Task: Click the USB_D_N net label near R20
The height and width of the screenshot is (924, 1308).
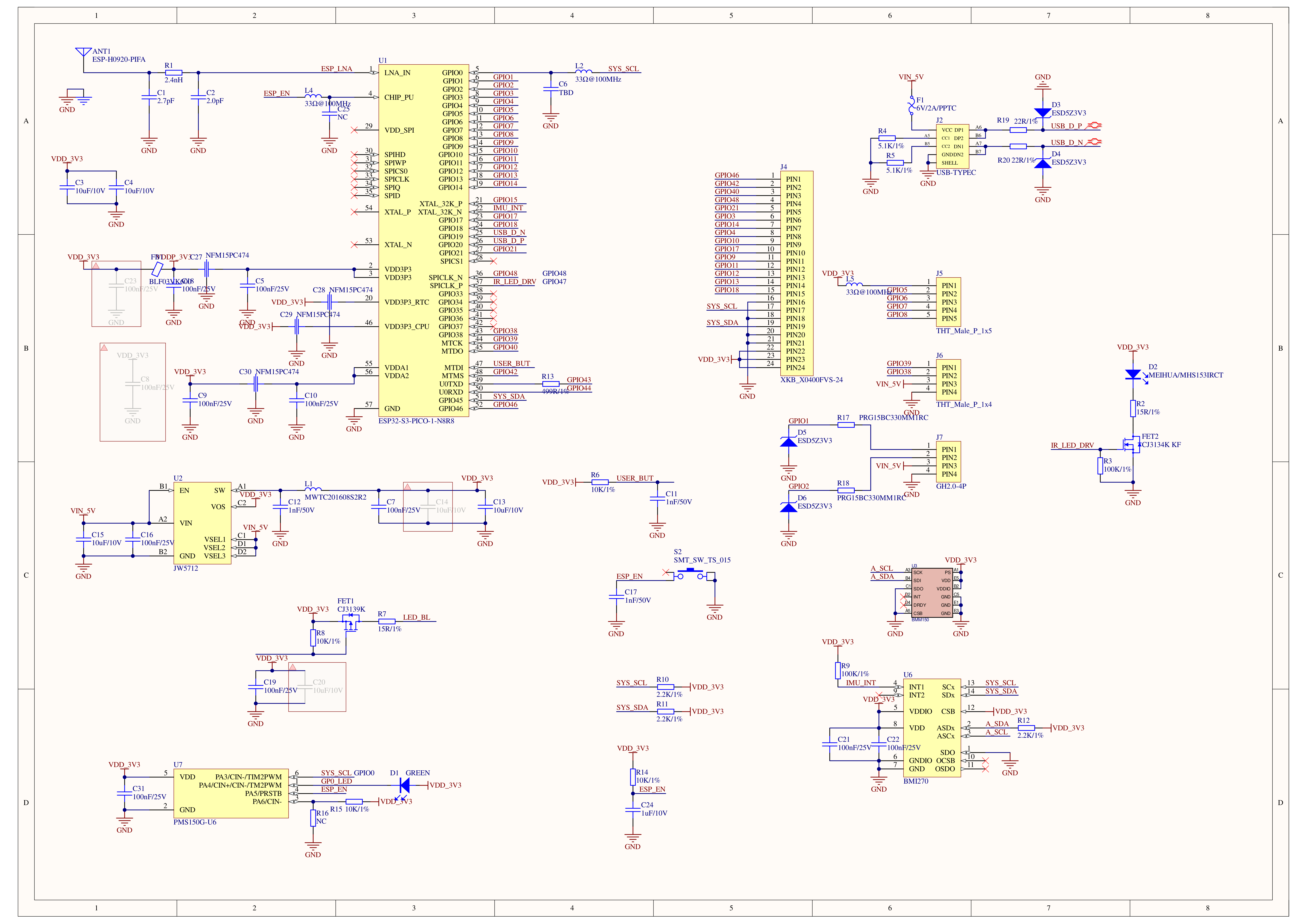Action: tap(1067, 142)
